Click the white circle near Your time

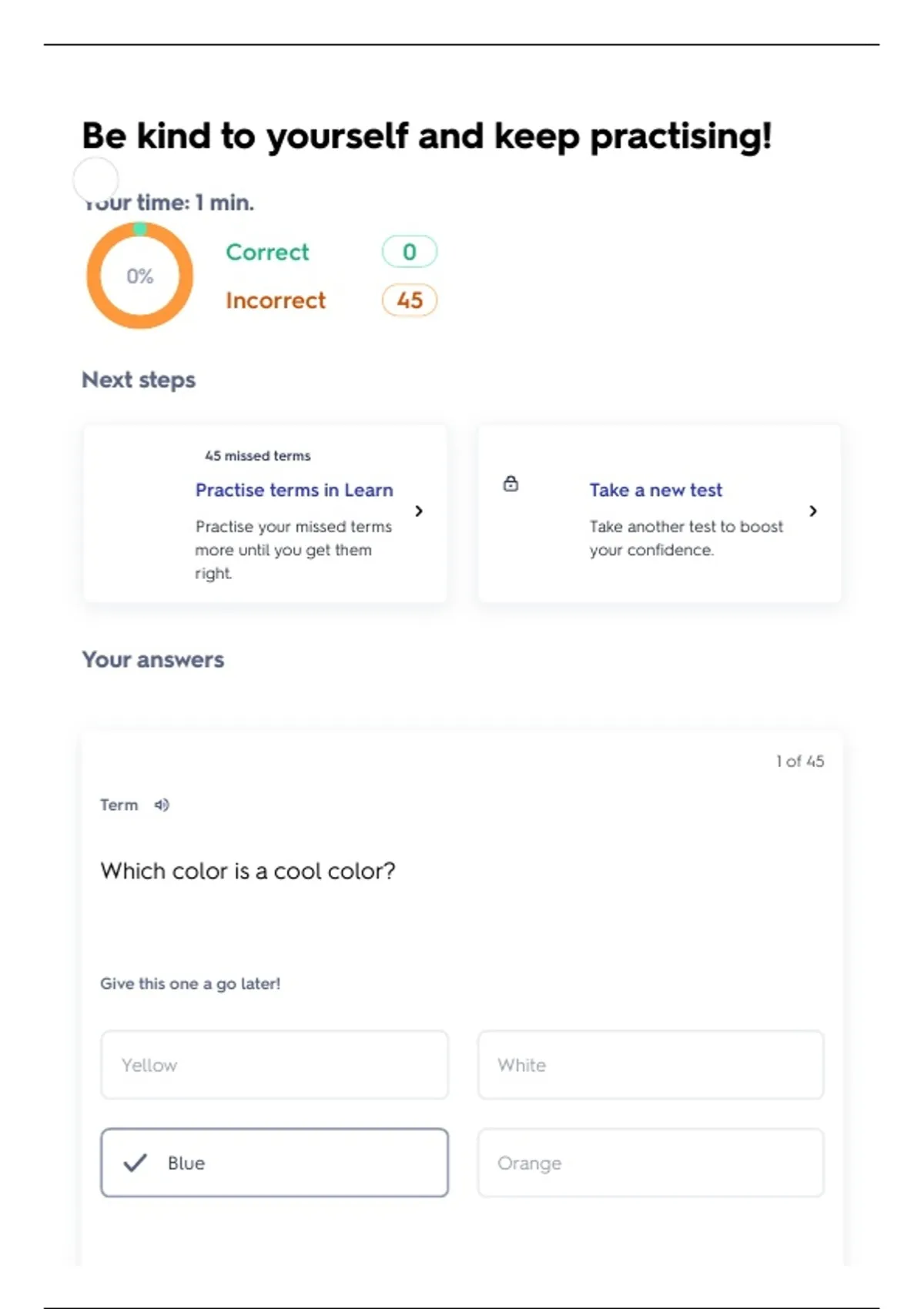pos(95,179)
